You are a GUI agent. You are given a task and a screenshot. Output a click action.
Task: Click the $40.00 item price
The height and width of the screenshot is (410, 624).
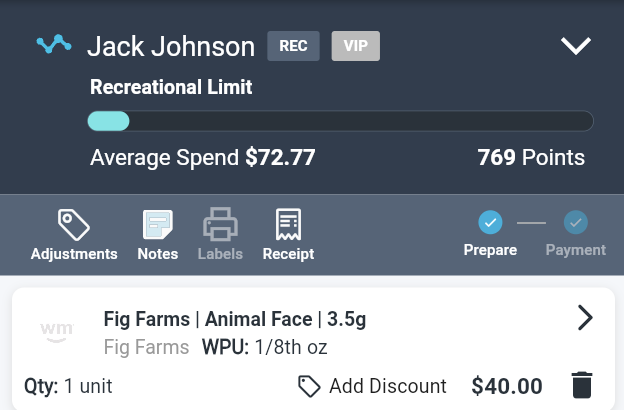pyautogui.click(x=507, y=386)
